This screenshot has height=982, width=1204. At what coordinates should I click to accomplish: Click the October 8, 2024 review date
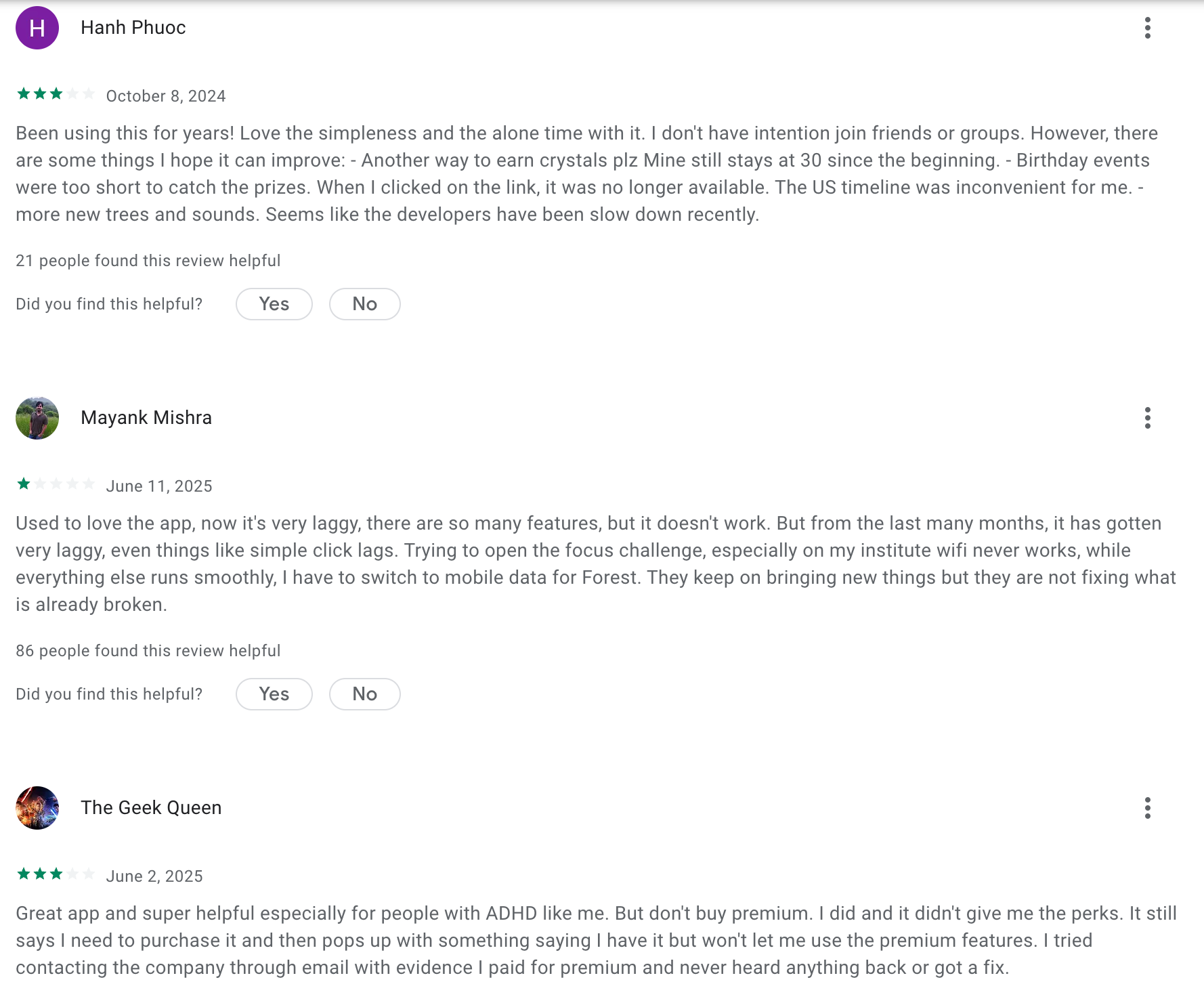[166, 96]
